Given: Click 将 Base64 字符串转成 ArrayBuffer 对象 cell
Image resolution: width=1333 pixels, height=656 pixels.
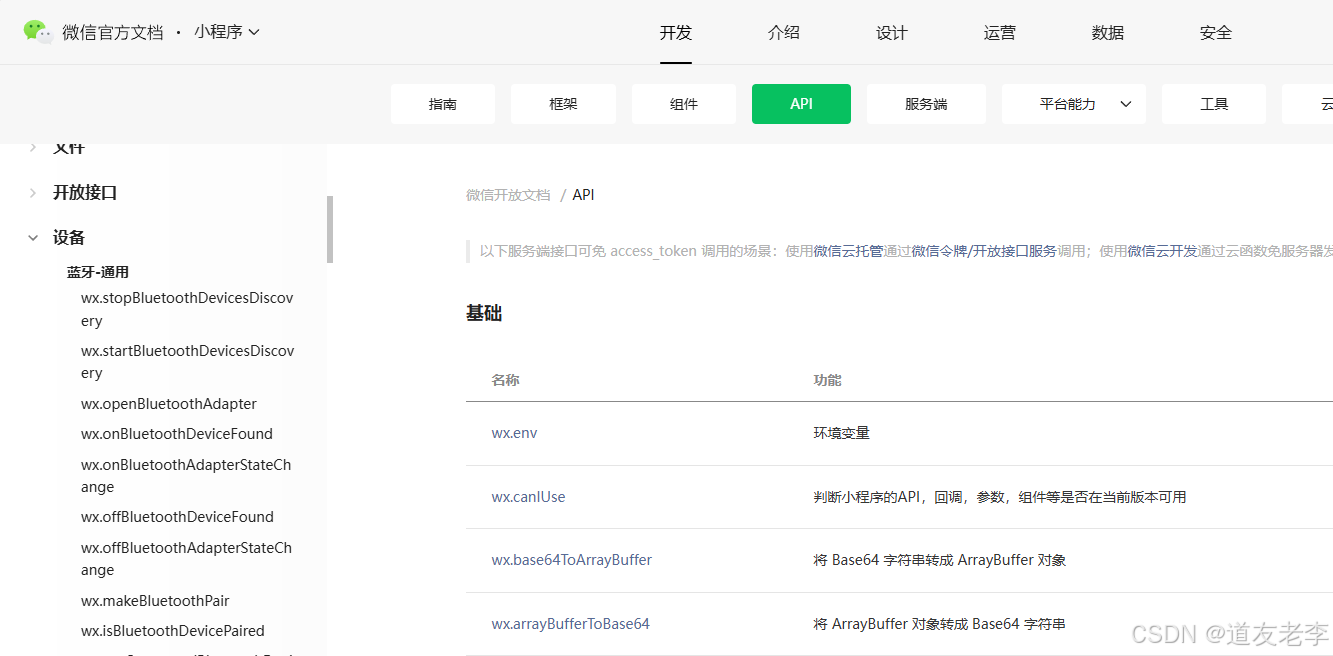Looking at the screenshot, I should click(940, 560).
